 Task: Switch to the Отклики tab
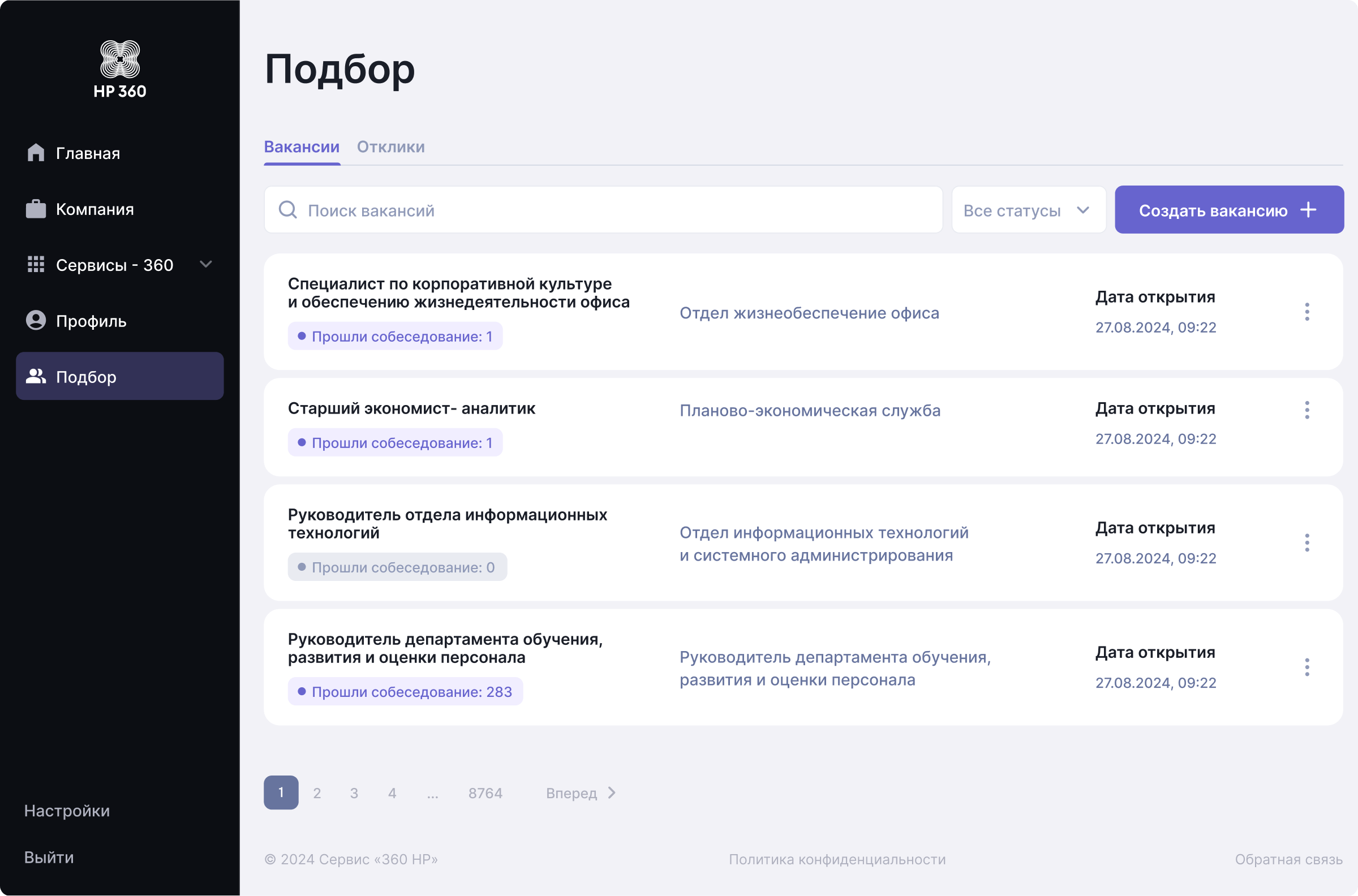click(x=390, y=147)
